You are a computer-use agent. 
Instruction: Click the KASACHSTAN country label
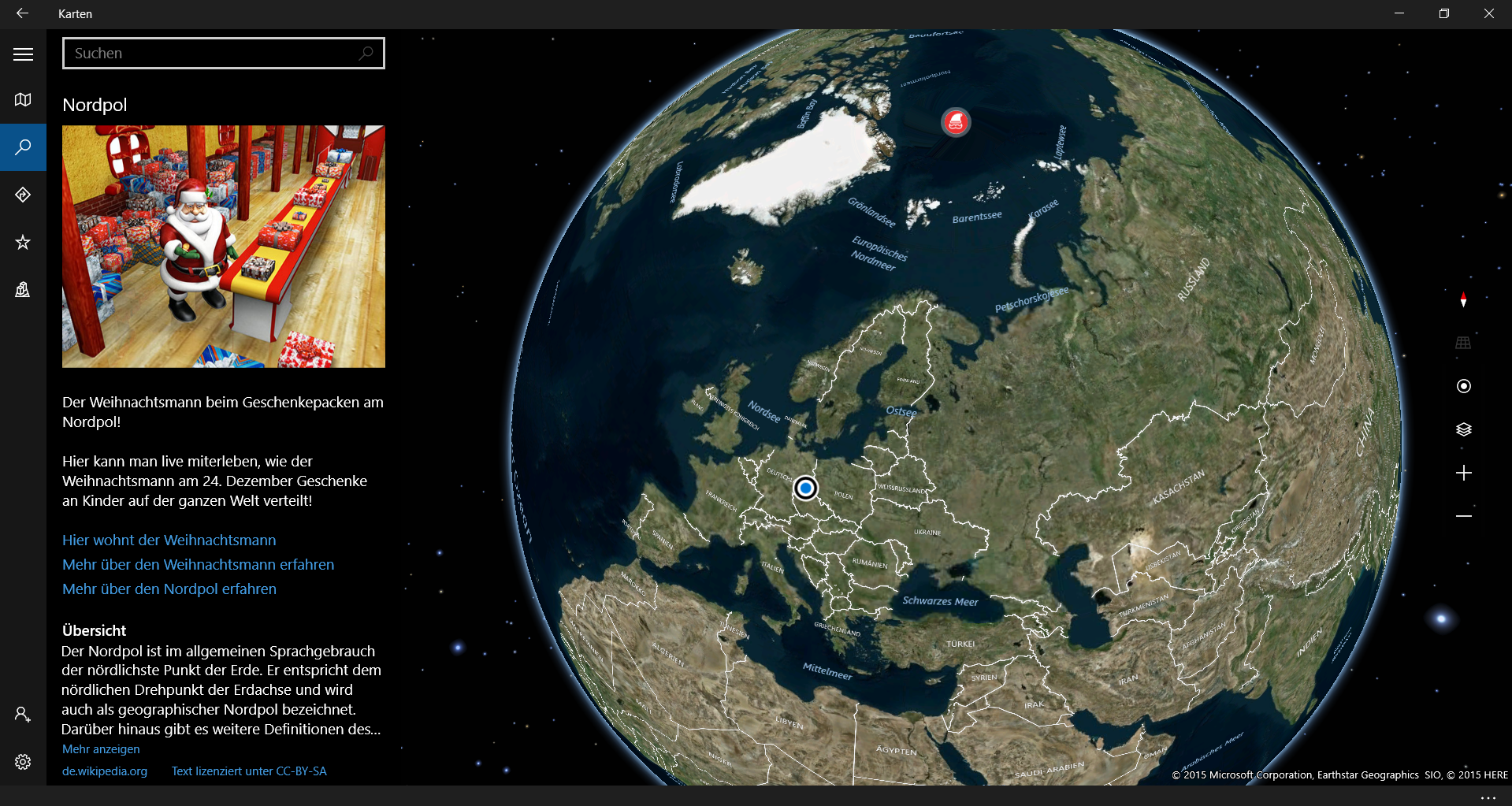coord(1179,487)
